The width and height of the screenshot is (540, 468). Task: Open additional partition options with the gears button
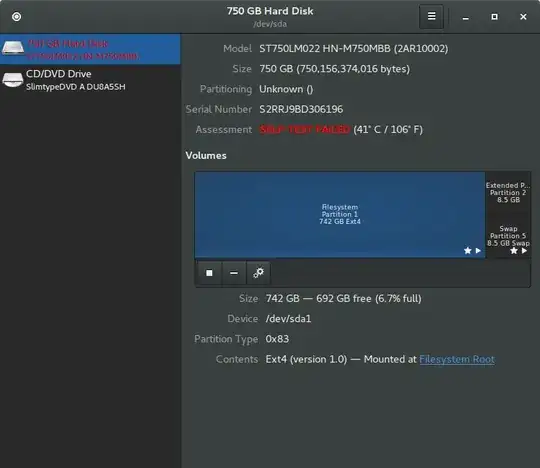(x=258, y=273)
